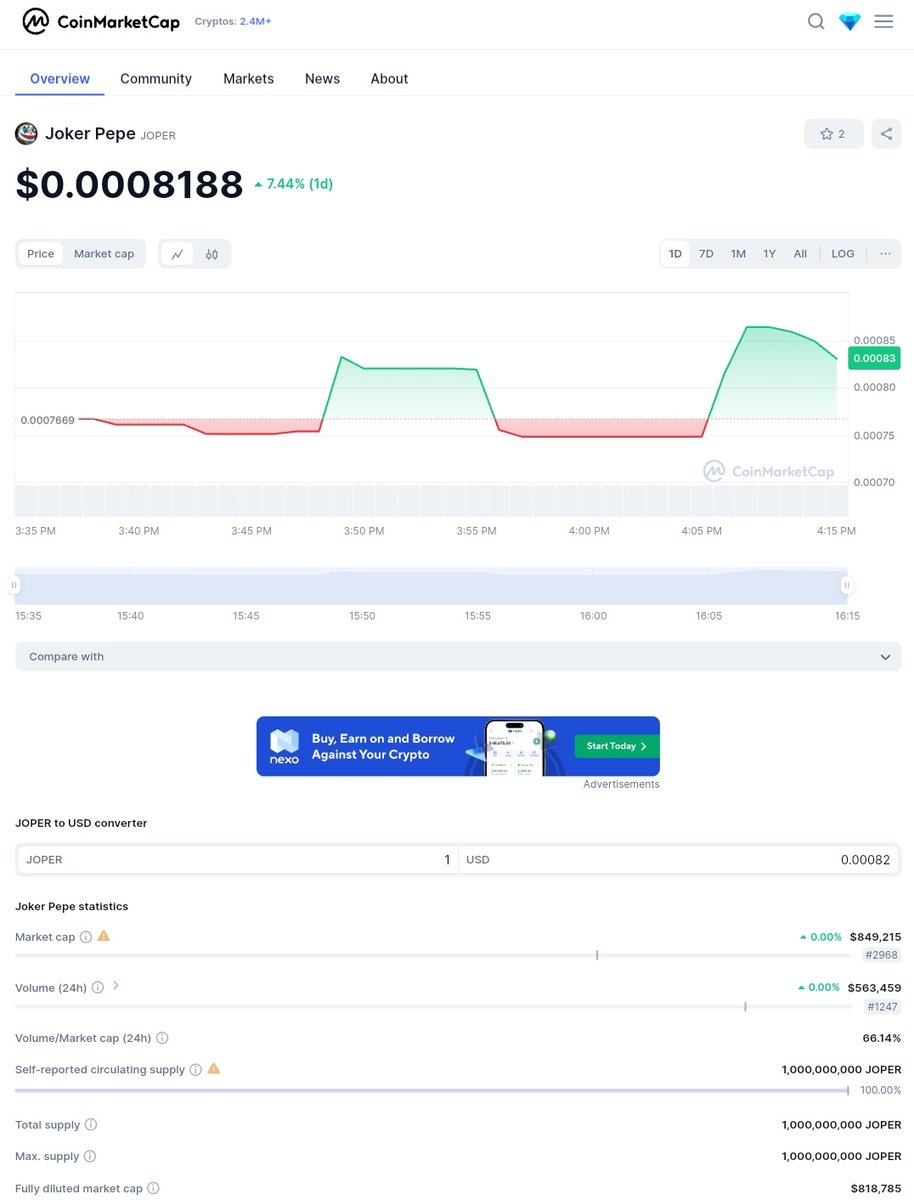Image resolution: width=914 pixels, height=1200 pixels.
Task: Click the CoinMarketCap logo
Action: [100, 21]
